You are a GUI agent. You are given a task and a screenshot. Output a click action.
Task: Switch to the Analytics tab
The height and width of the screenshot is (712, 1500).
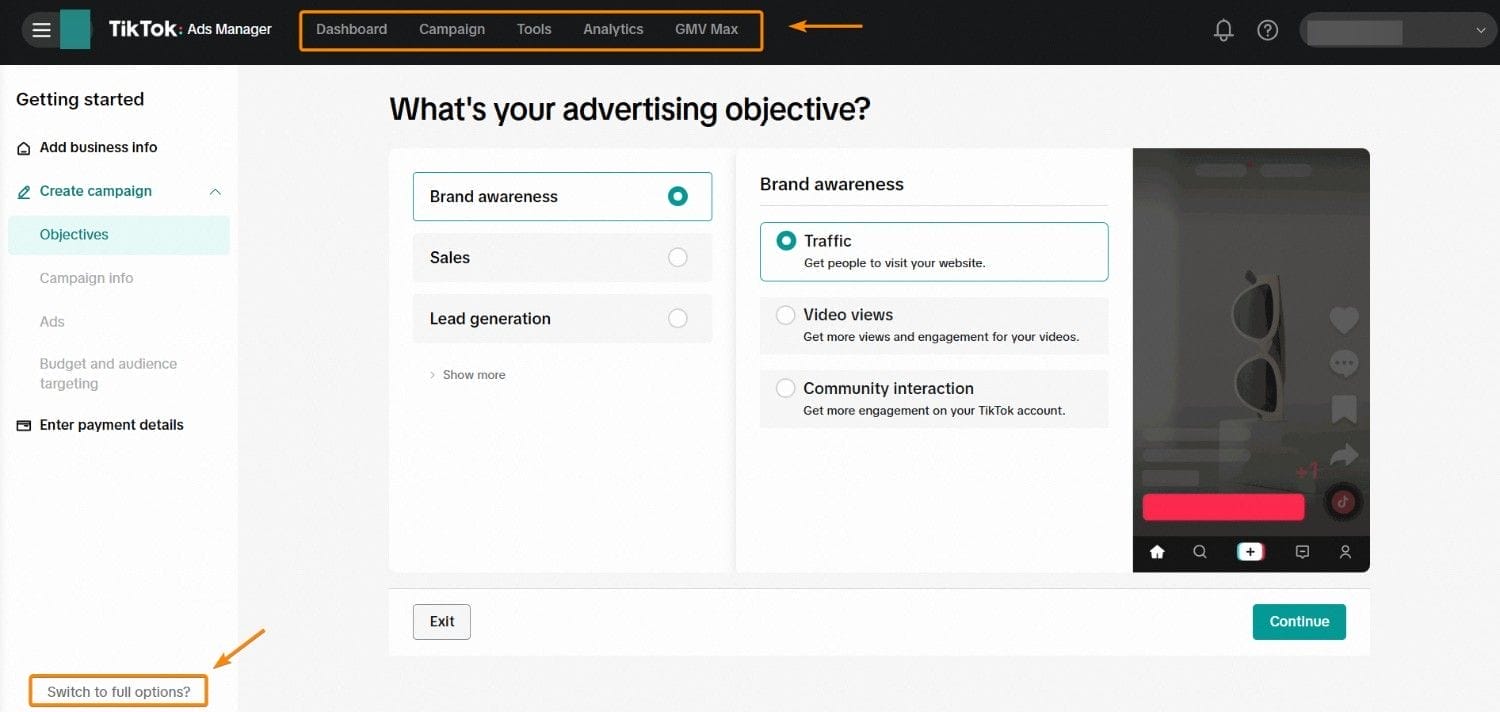click(x=613, y=29)
